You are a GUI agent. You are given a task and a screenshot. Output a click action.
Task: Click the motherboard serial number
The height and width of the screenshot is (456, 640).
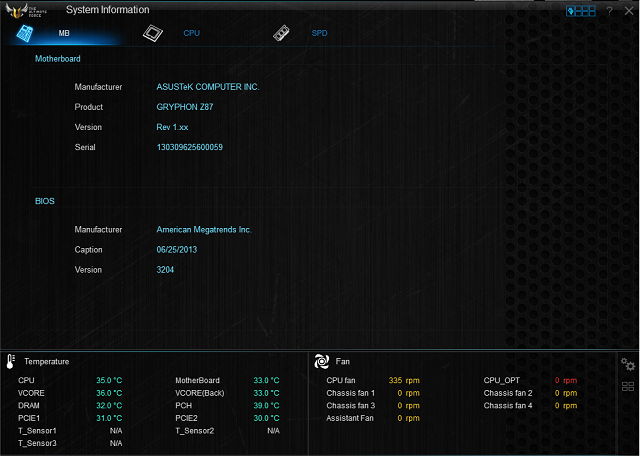(x=190, y=147)
